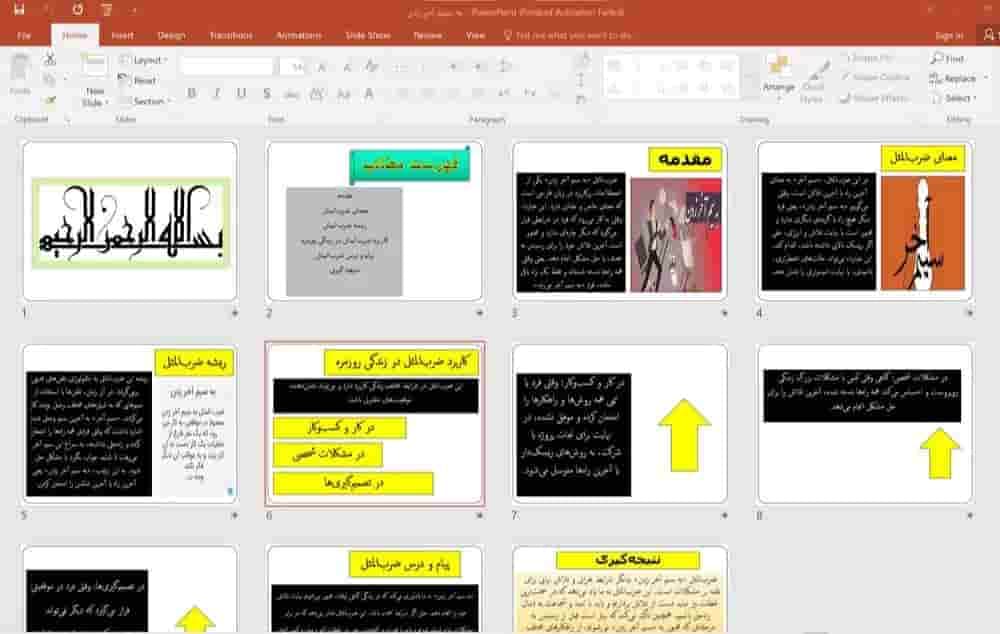The image size is (1000, 634).
Task: Open the Section dropdown
Action: pyautogui.click(x=145, y=101)
